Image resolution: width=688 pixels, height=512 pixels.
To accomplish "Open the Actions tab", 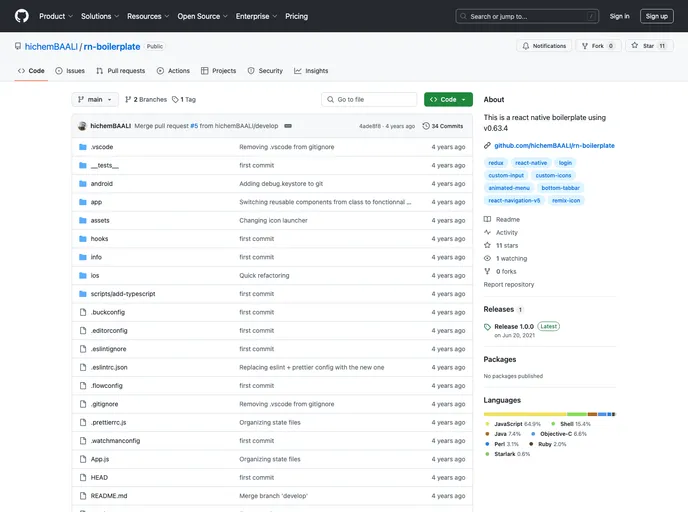I will point(173,71).
